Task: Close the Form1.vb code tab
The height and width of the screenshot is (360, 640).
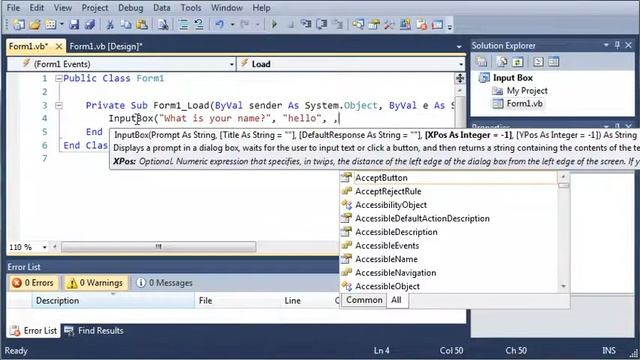Action: (59, 46)
